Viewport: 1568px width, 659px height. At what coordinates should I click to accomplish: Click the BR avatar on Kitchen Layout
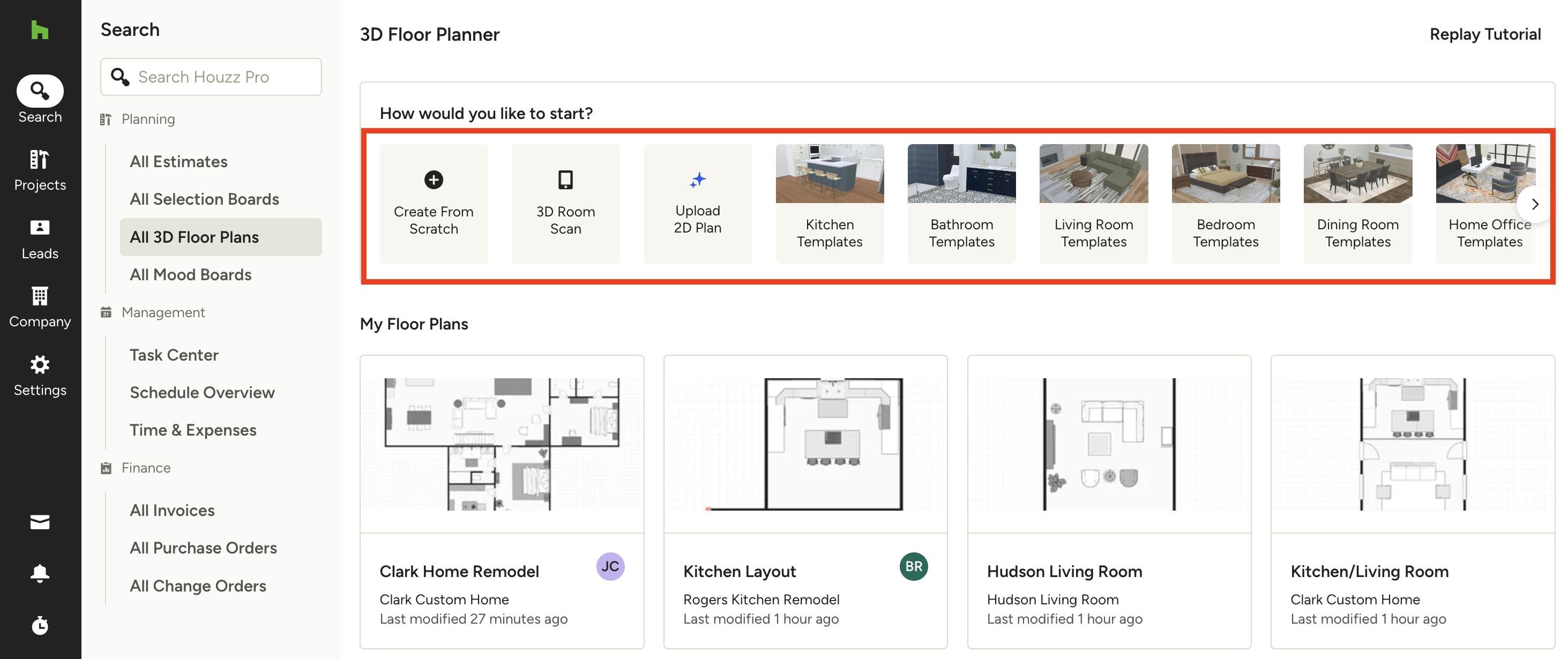click(x=913, y=566)
